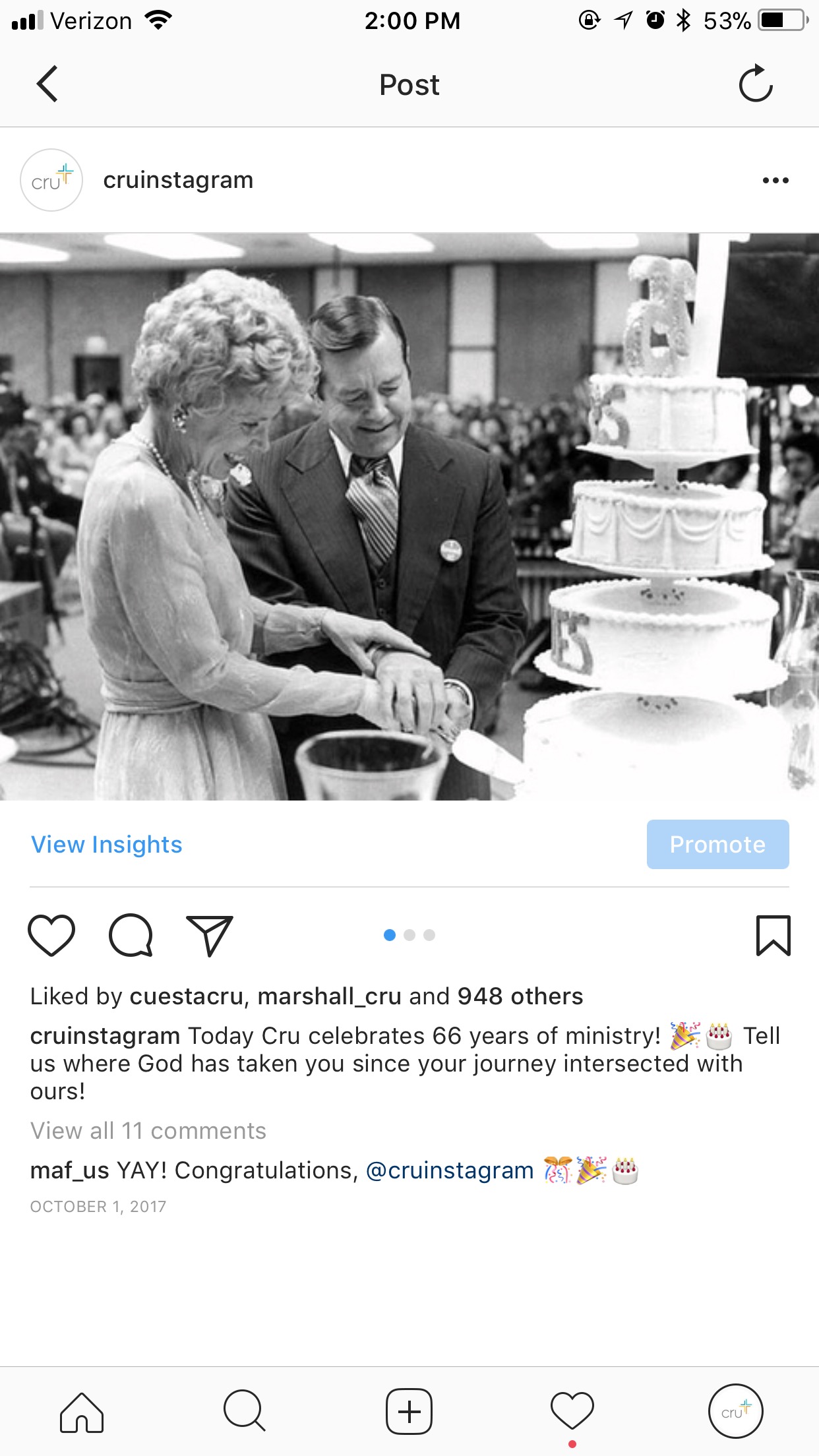Jump to second carousel dot
This screenshot has height=1456, width=819.
tap(409, 935)
